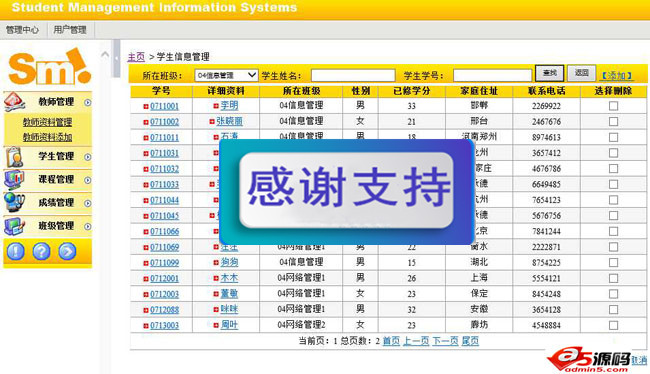The image size is (650, 374).
Task: Click the blue question mark help icon
Action: 41,251
